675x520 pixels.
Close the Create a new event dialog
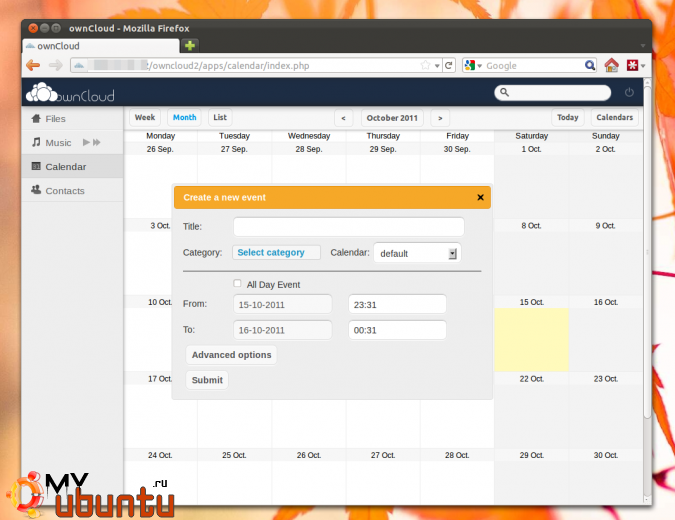pyautogui.click(x=480, y=197)
